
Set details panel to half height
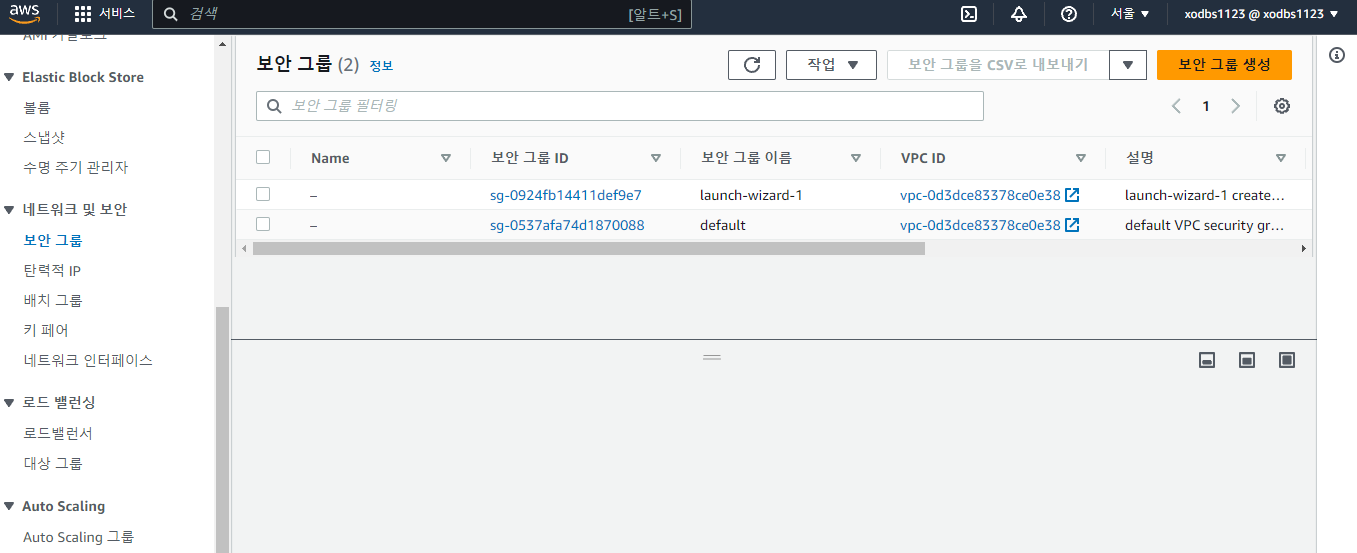[x=1247, y=360]
